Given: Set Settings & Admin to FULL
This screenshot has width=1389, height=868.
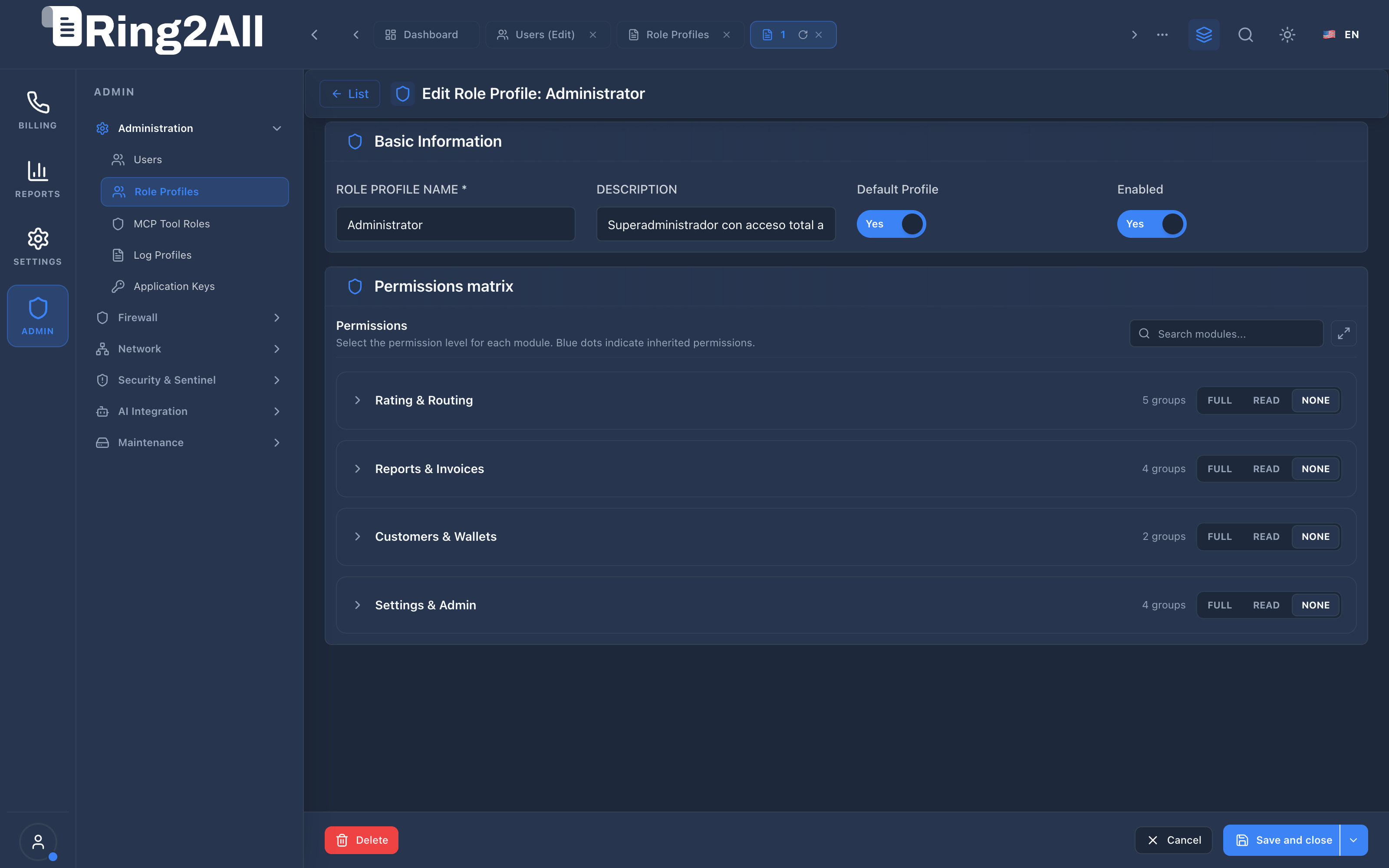Looking at the screenshot, I should pyautogui.click(x=1220, y=605).
